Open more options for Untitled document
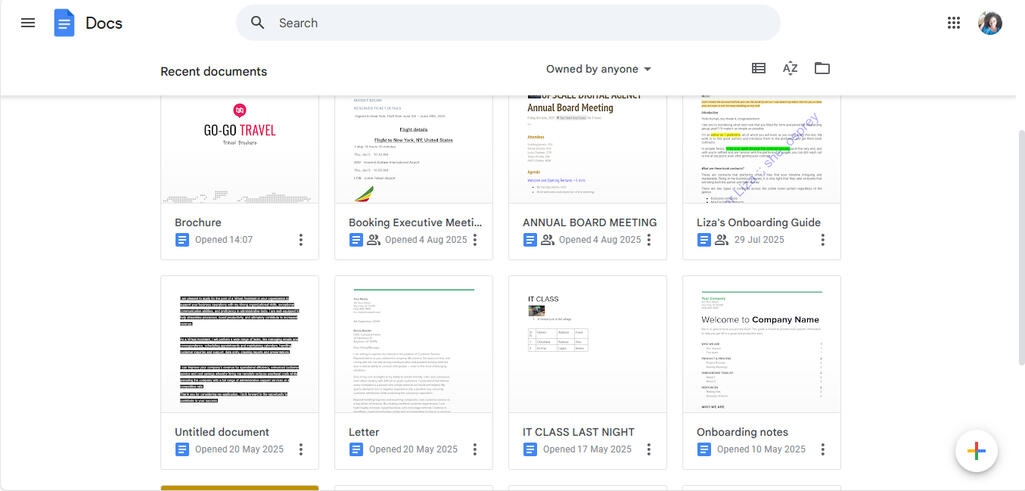 301,449
